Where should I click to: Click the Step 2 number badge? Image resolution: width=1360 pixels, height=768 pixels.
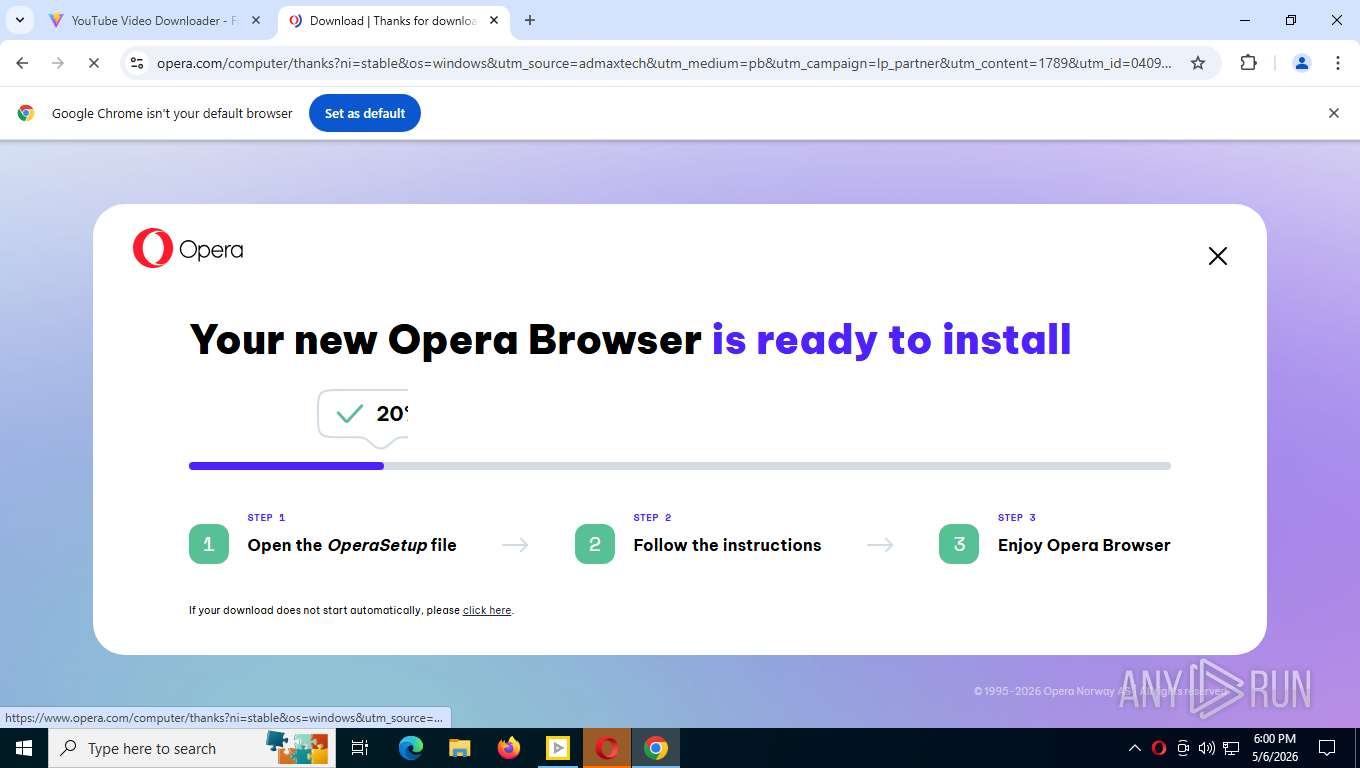coord(595,544)
